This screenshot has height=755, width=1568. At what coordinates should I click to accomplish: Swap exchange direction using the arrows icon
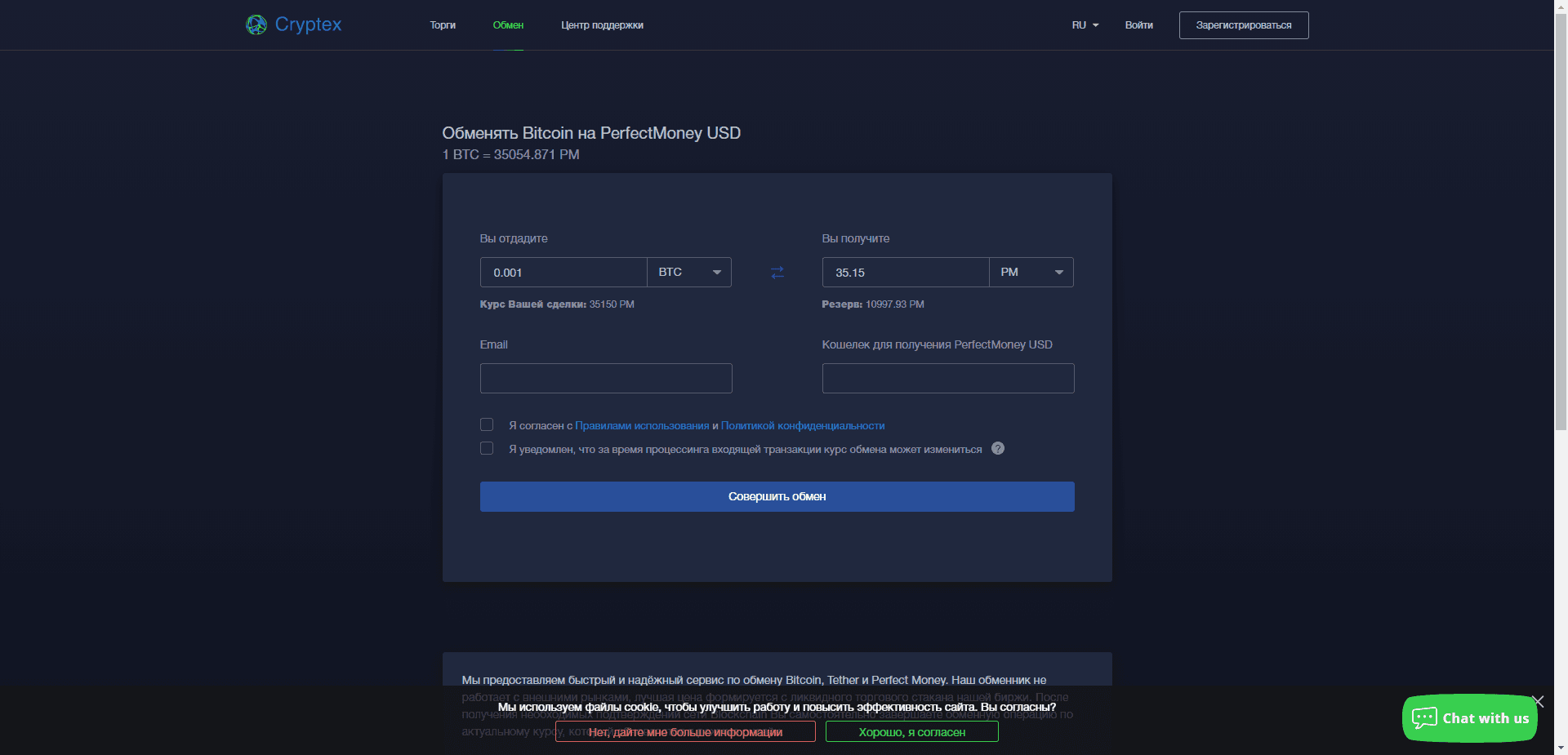pos(776,272)
